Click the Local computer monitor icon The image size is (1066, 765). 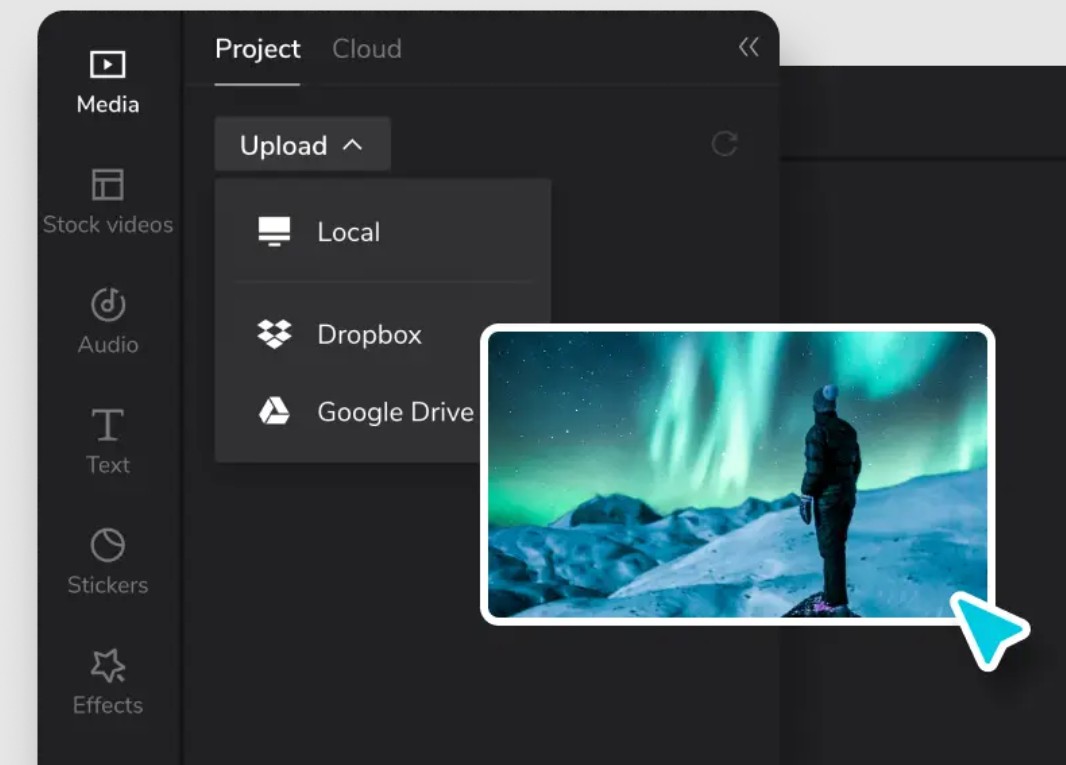click(x=274, y=232)
